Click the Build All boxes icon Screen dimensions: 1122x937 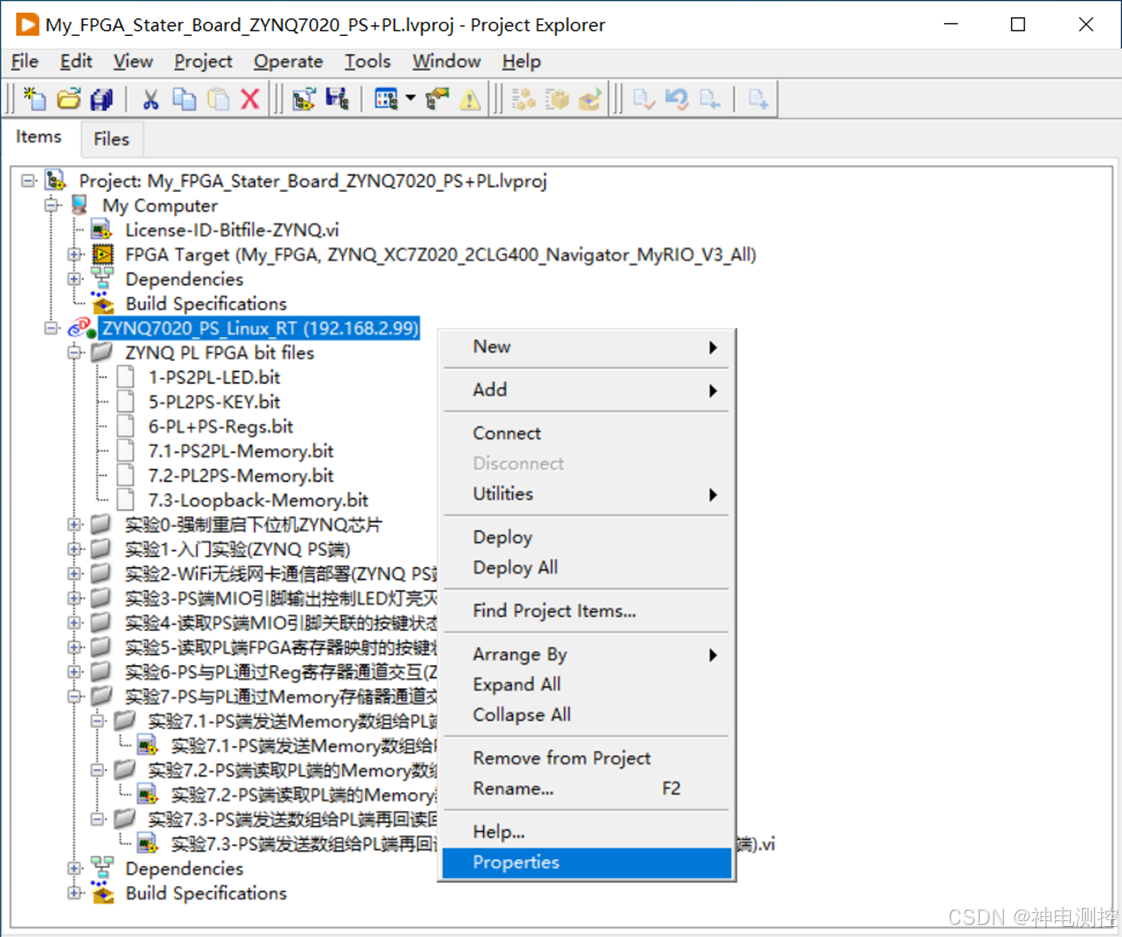tap(524, 99)
